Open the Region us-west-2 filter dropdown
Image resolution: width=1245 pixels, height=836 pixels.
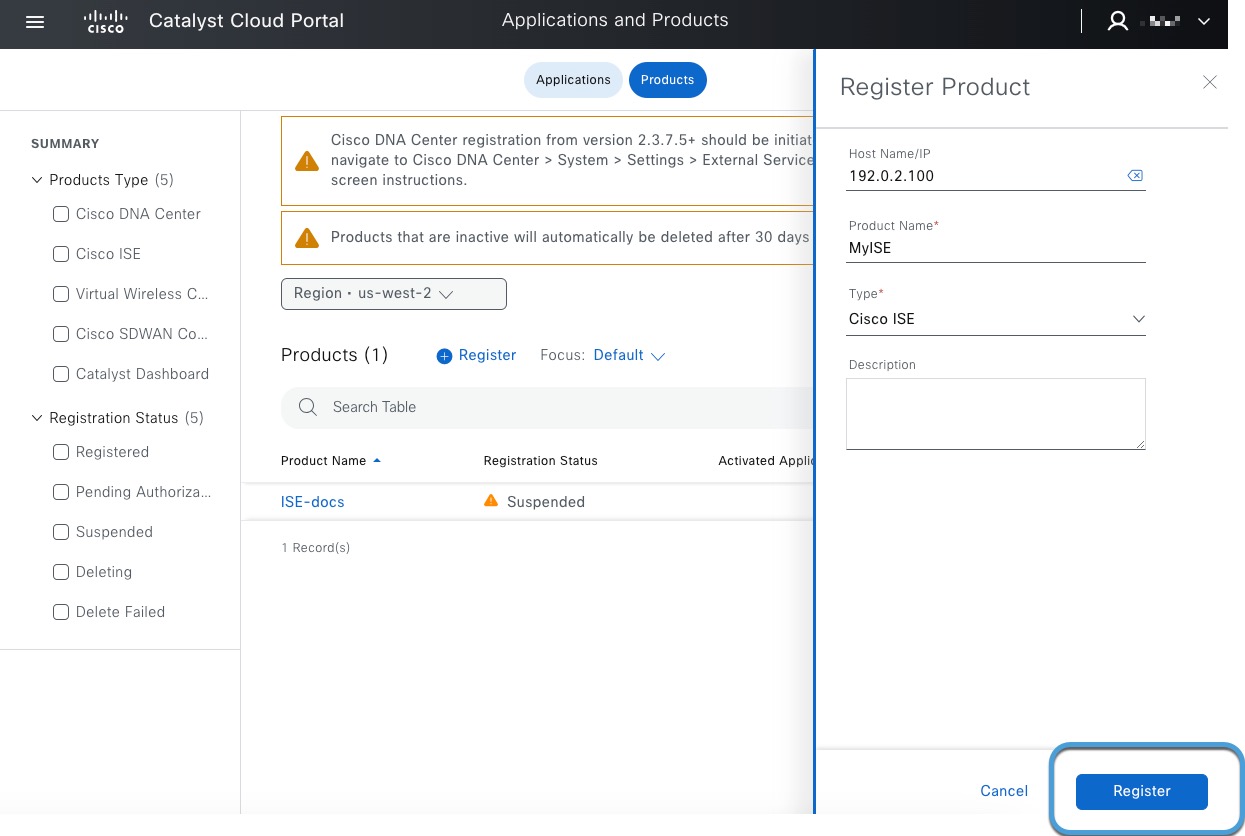tap(393, 294)
